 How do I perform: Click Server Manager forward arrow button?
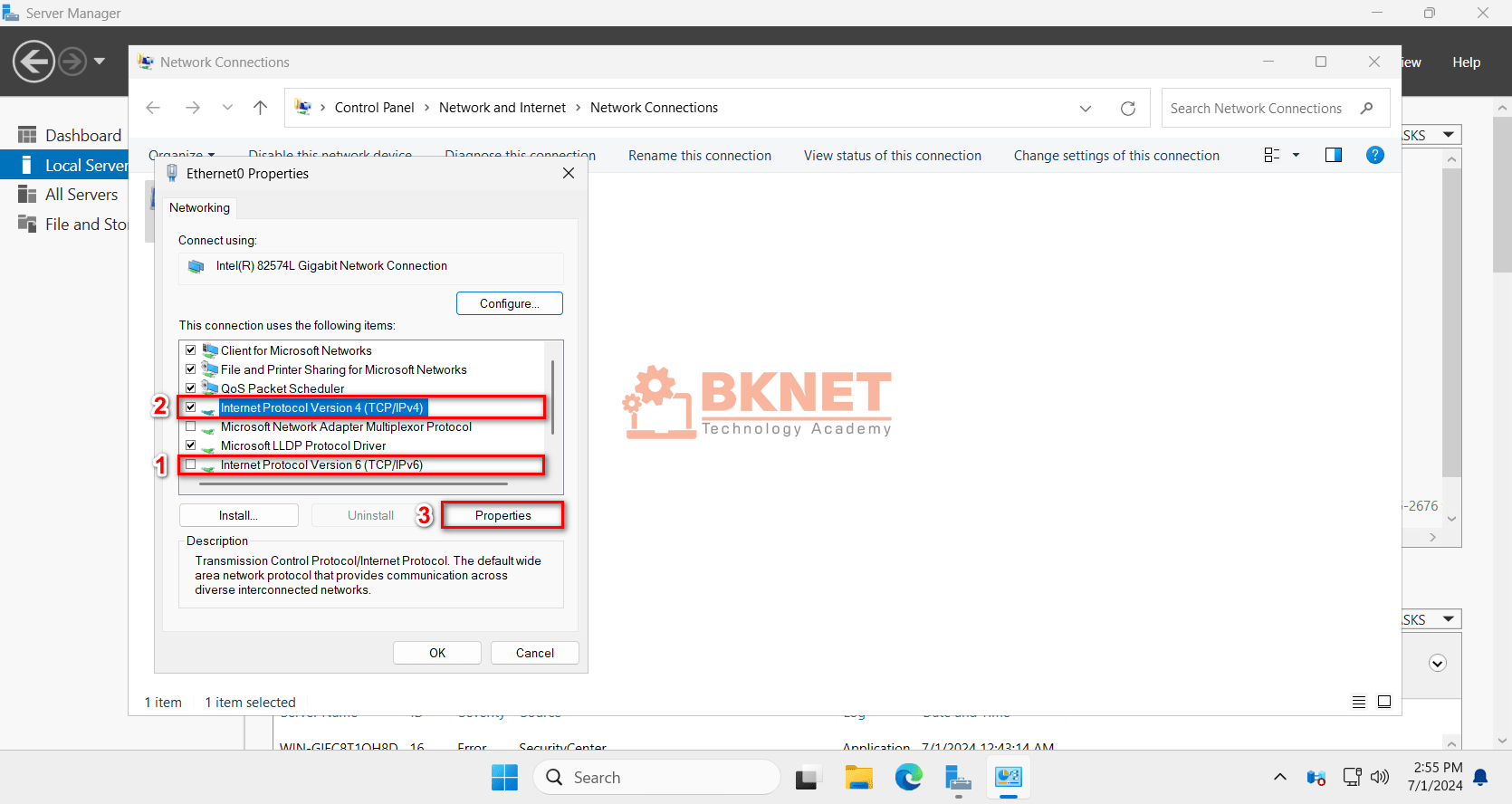pyautogui.click(x=72, y=62)
